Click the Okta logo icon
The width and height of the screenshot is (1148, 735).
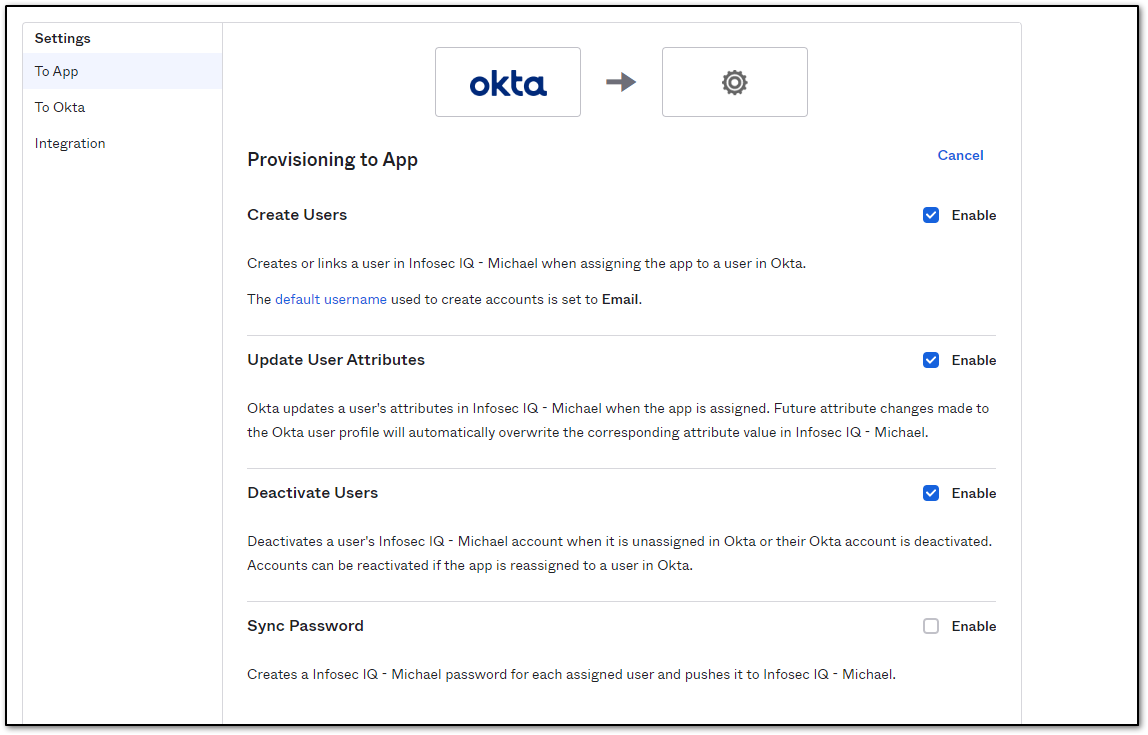(x=507, y=83)
